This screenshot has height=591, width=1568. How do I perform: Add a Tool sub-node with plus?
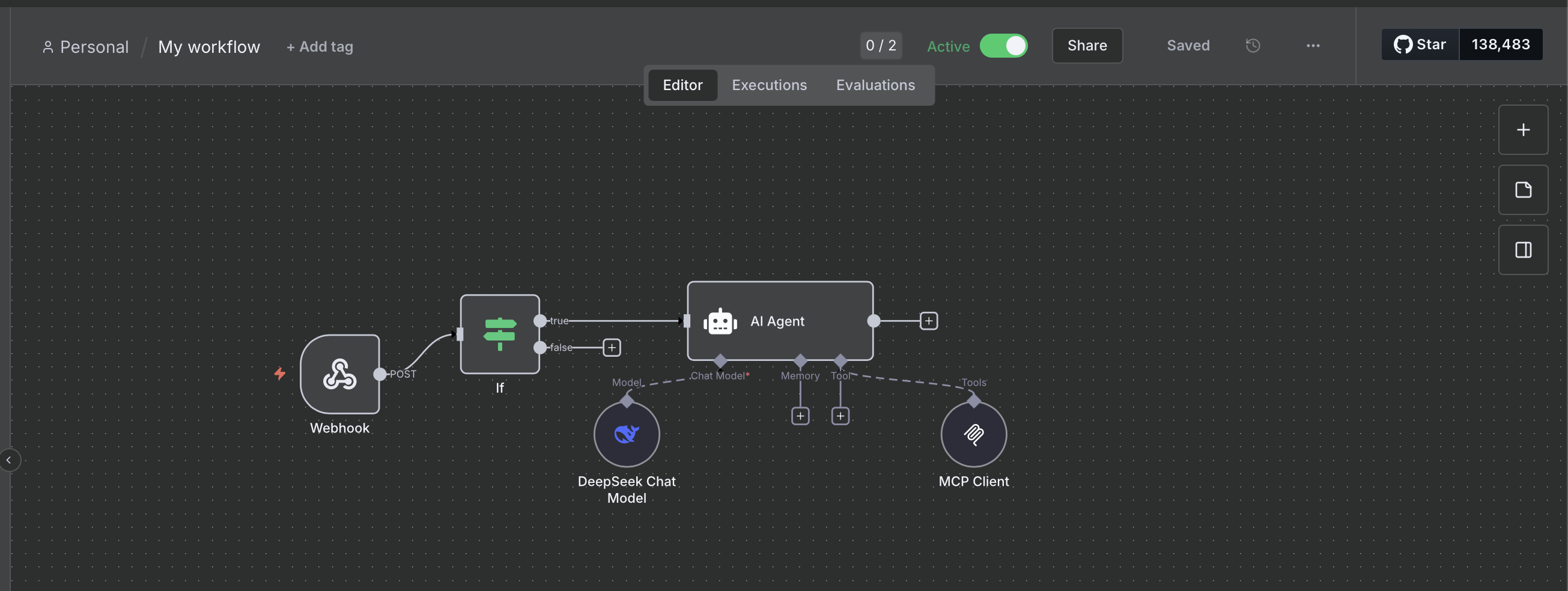click(840, 416)
